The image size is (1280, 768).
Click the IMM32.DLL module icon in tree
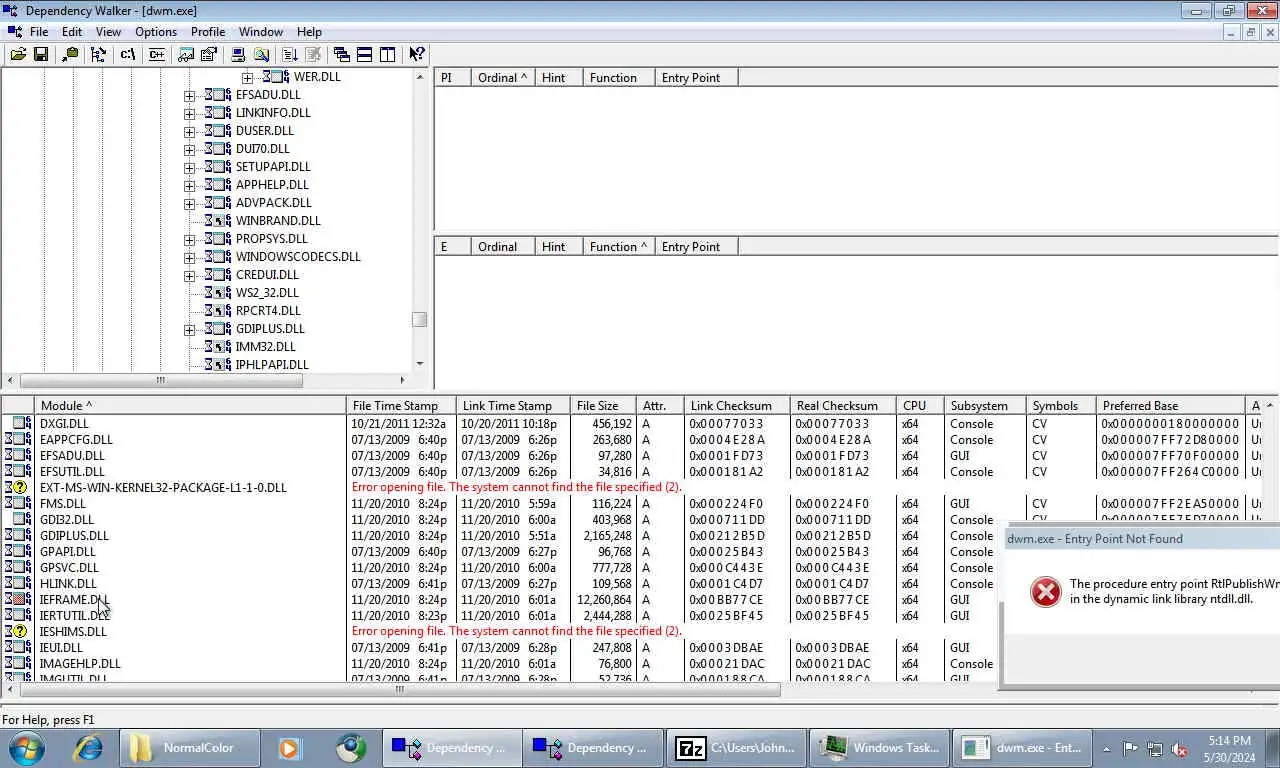218,347
